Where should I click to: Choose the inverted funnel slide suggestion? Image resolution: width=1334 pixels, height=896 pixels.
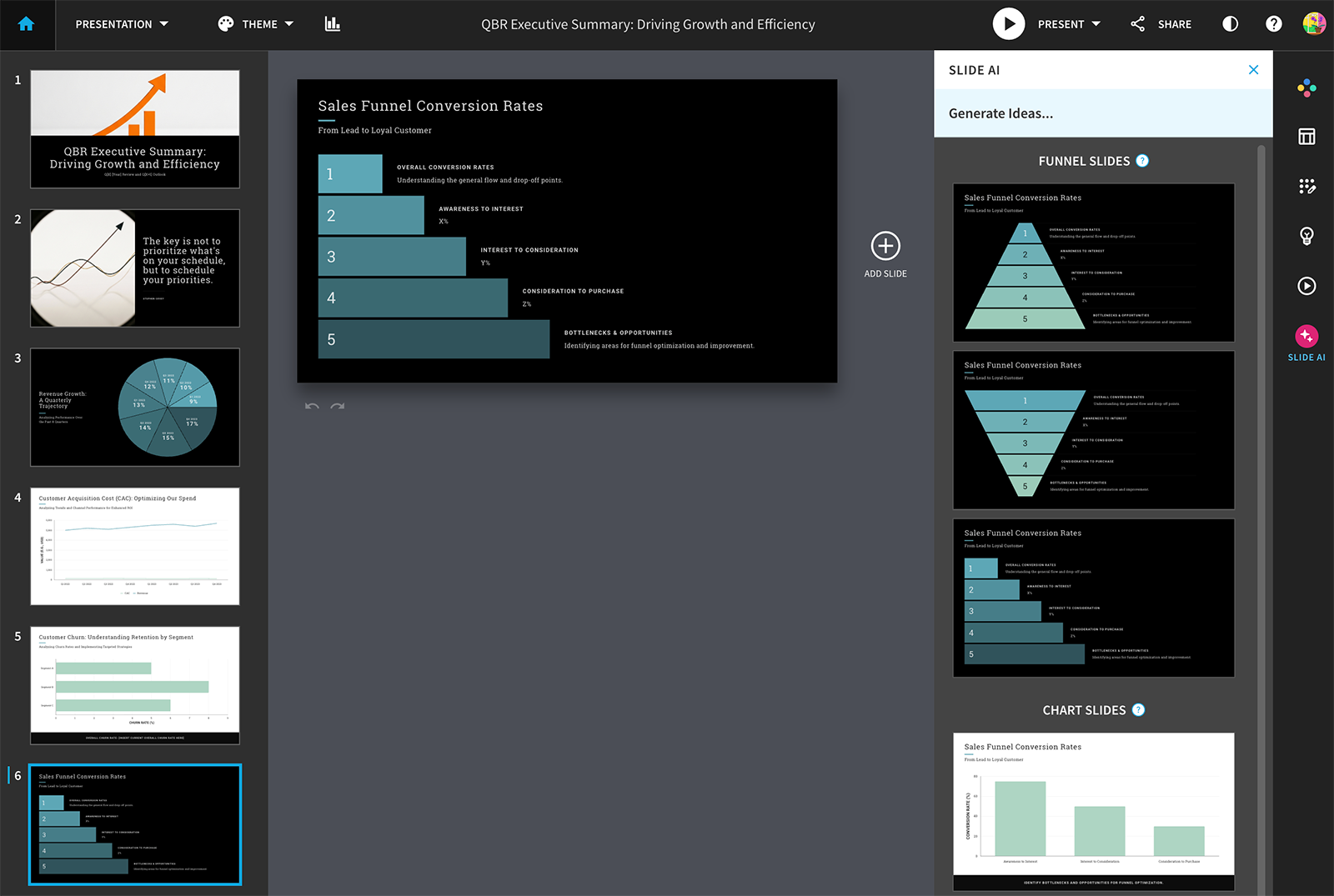pos(1093,430)
